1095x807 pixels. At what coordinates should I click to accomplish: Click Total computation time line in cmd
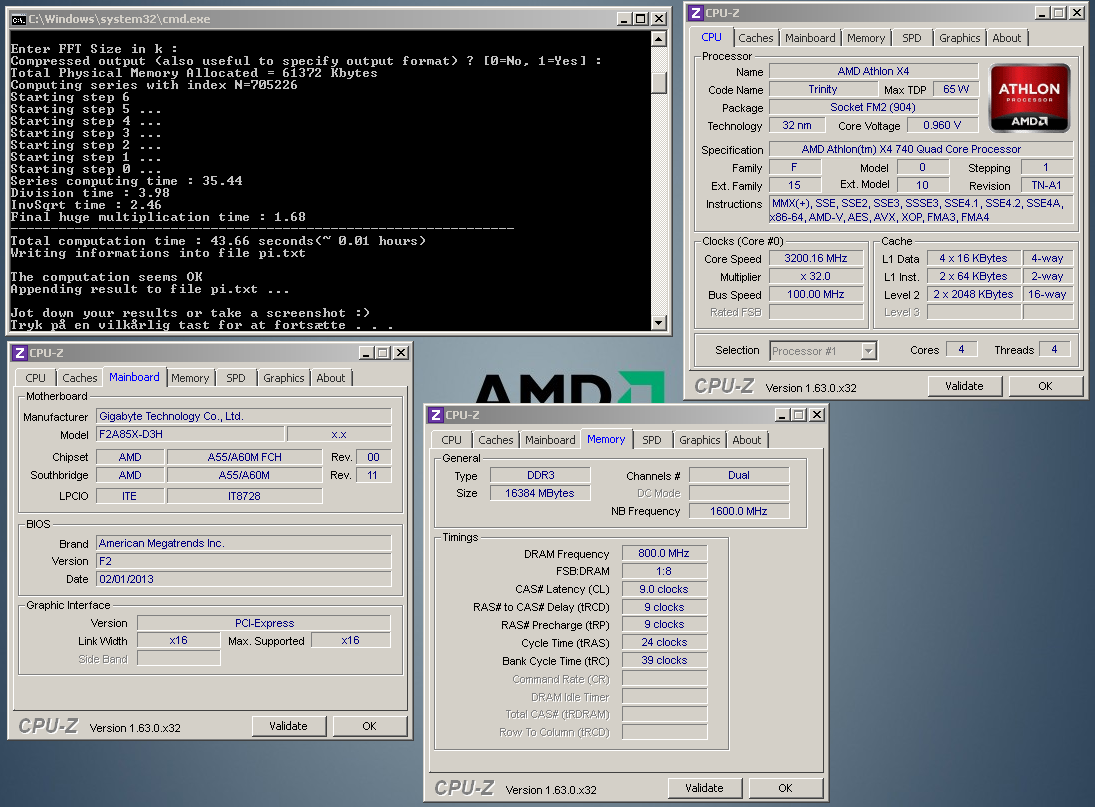[218, 241]
